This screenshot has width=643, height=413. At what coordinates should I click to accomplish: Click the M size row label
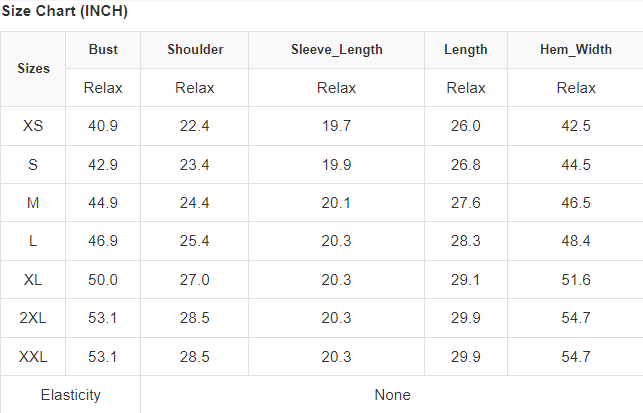point(33,203)
